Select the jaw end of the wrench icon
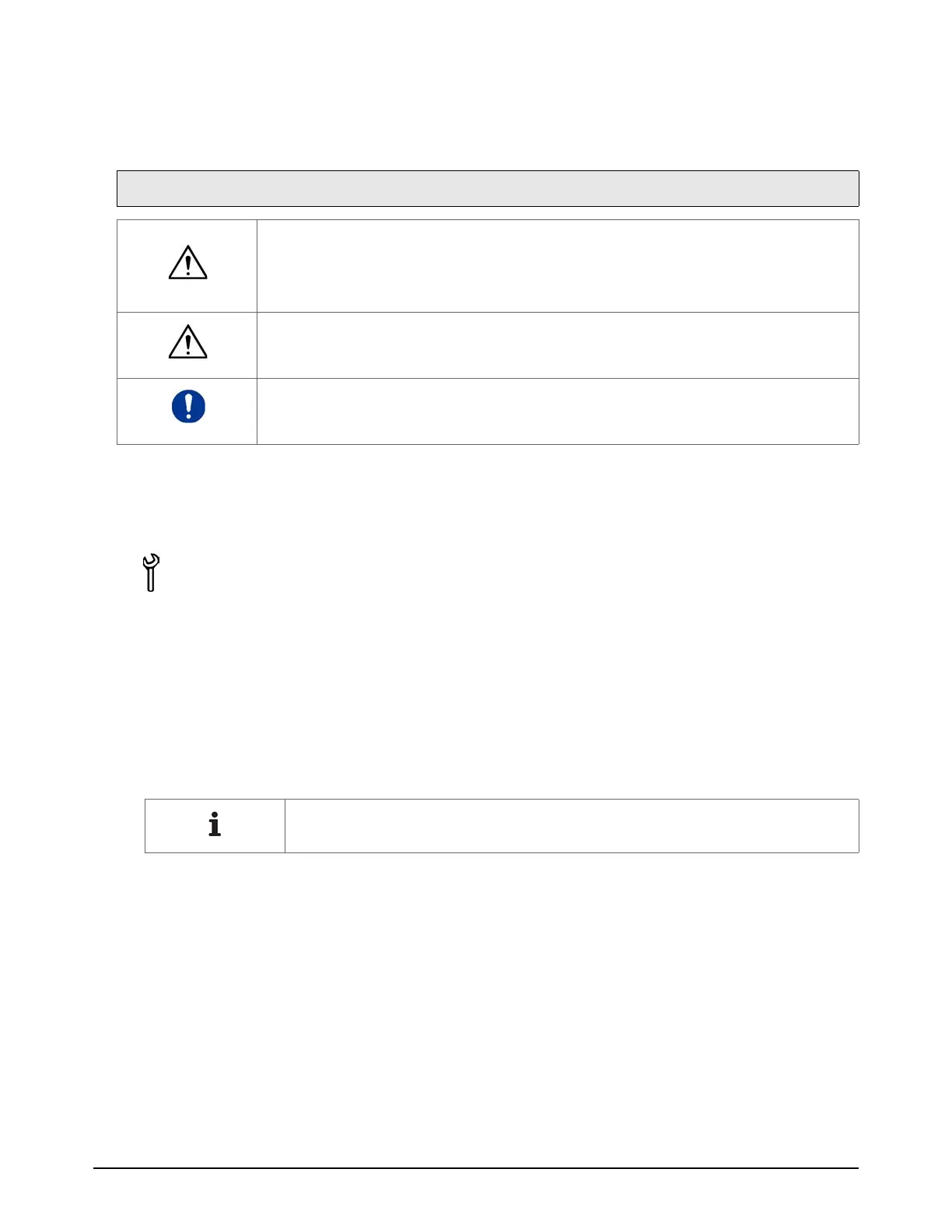952x1232 pixels. pos(152,561)
